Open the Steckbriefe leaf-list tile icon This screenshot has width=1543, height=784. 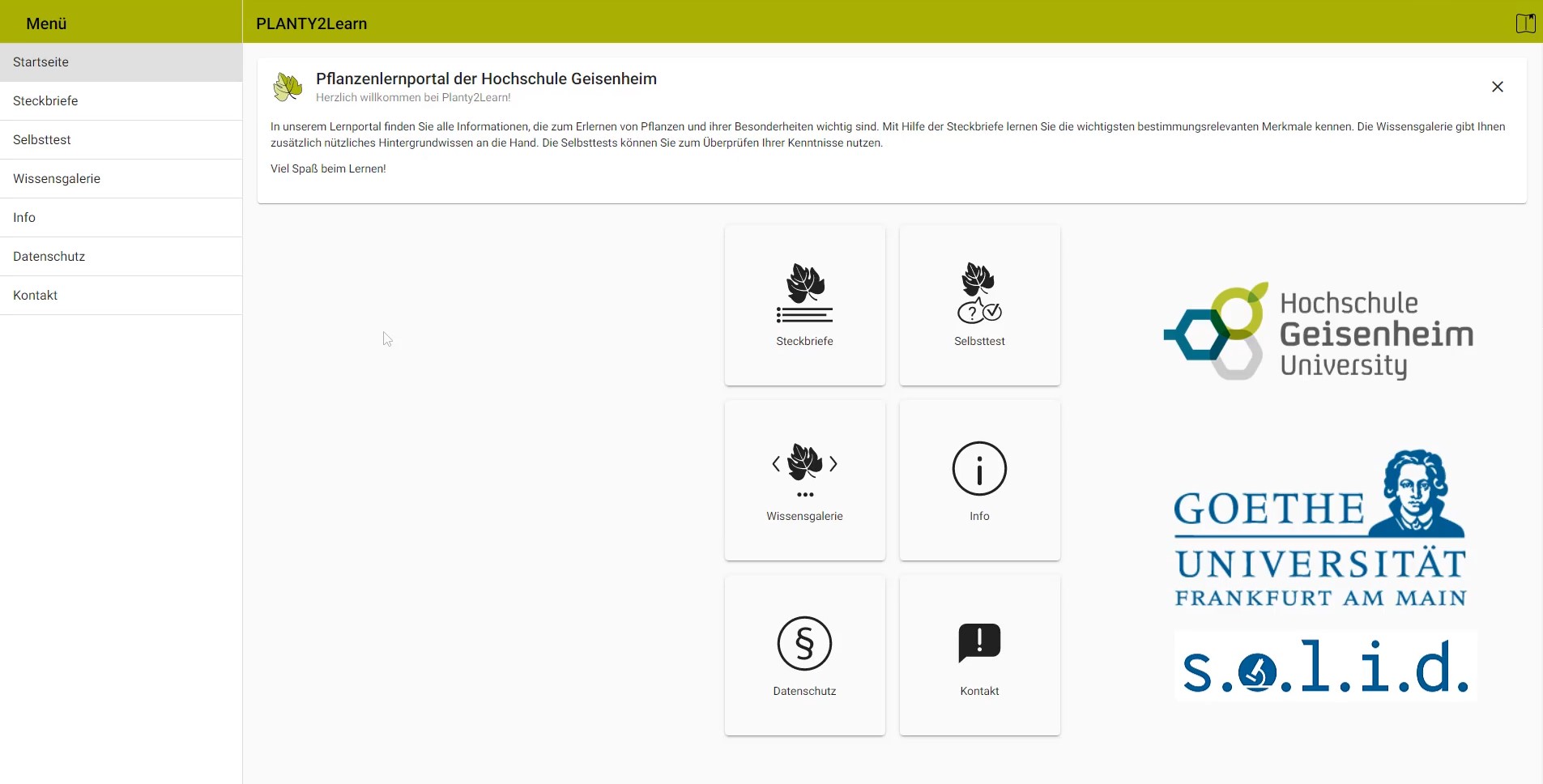pyautogui.click(x=804, y=293)
